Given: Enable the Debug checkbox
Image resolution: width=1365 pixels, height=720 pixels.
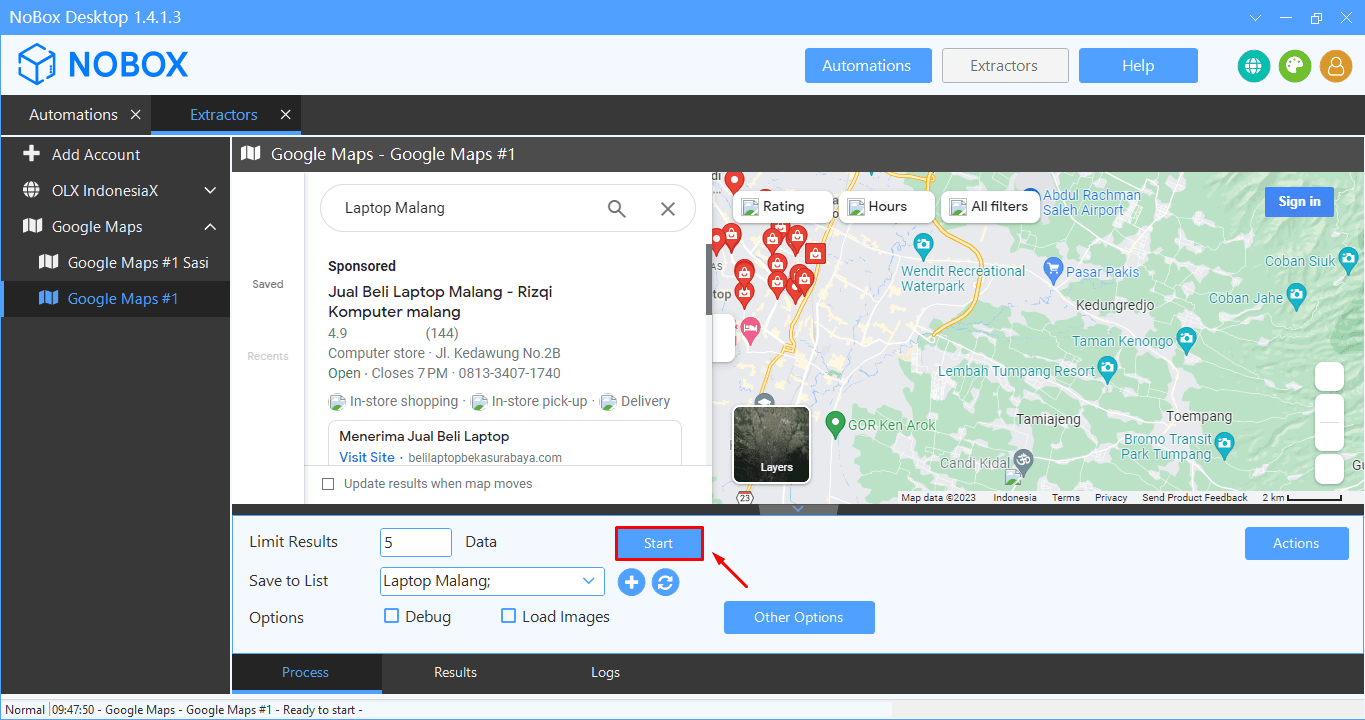Looking at the screenshot, I should pyautogui.click(x=392, y=616).
